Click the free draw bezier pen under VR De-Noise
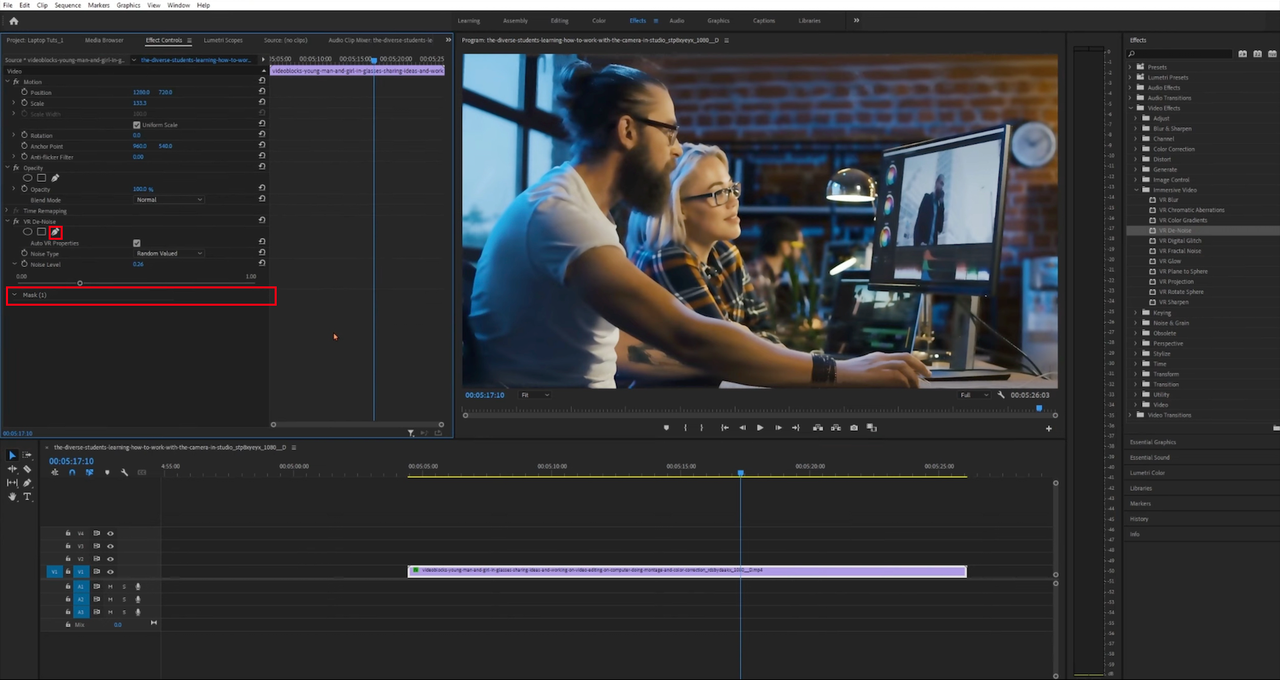1280x680 pixels. (56, 232)
